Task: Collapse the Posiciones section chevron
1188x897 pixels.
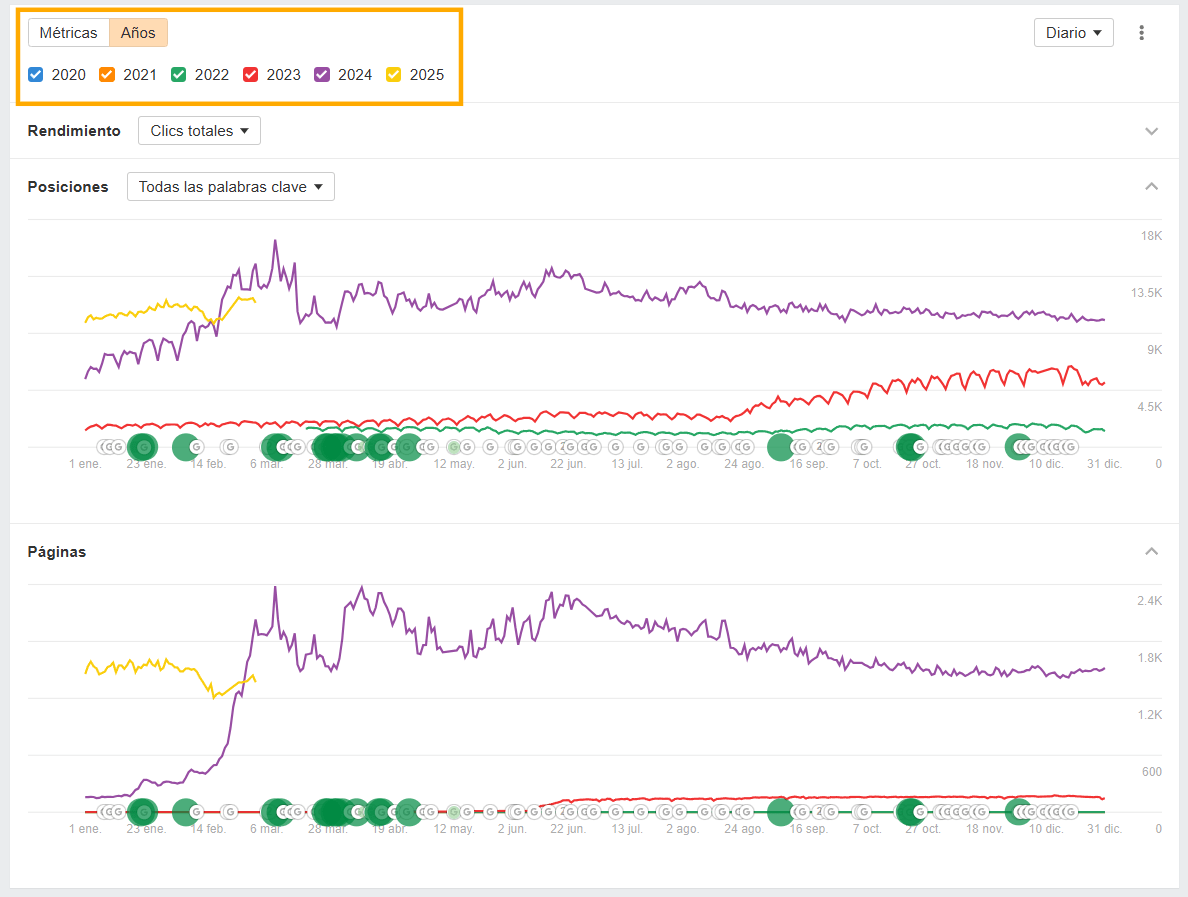Action: click(x=1152, y=187)
